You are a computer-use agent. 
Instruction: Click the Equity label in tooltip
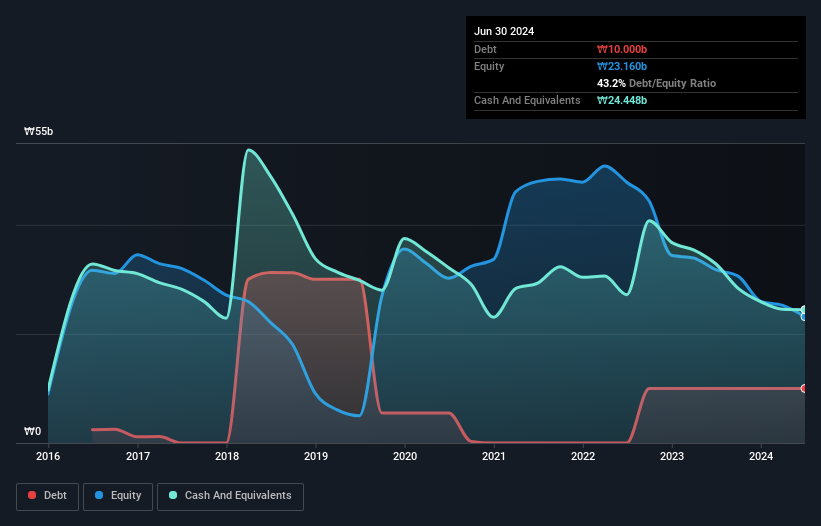(489, 66)
